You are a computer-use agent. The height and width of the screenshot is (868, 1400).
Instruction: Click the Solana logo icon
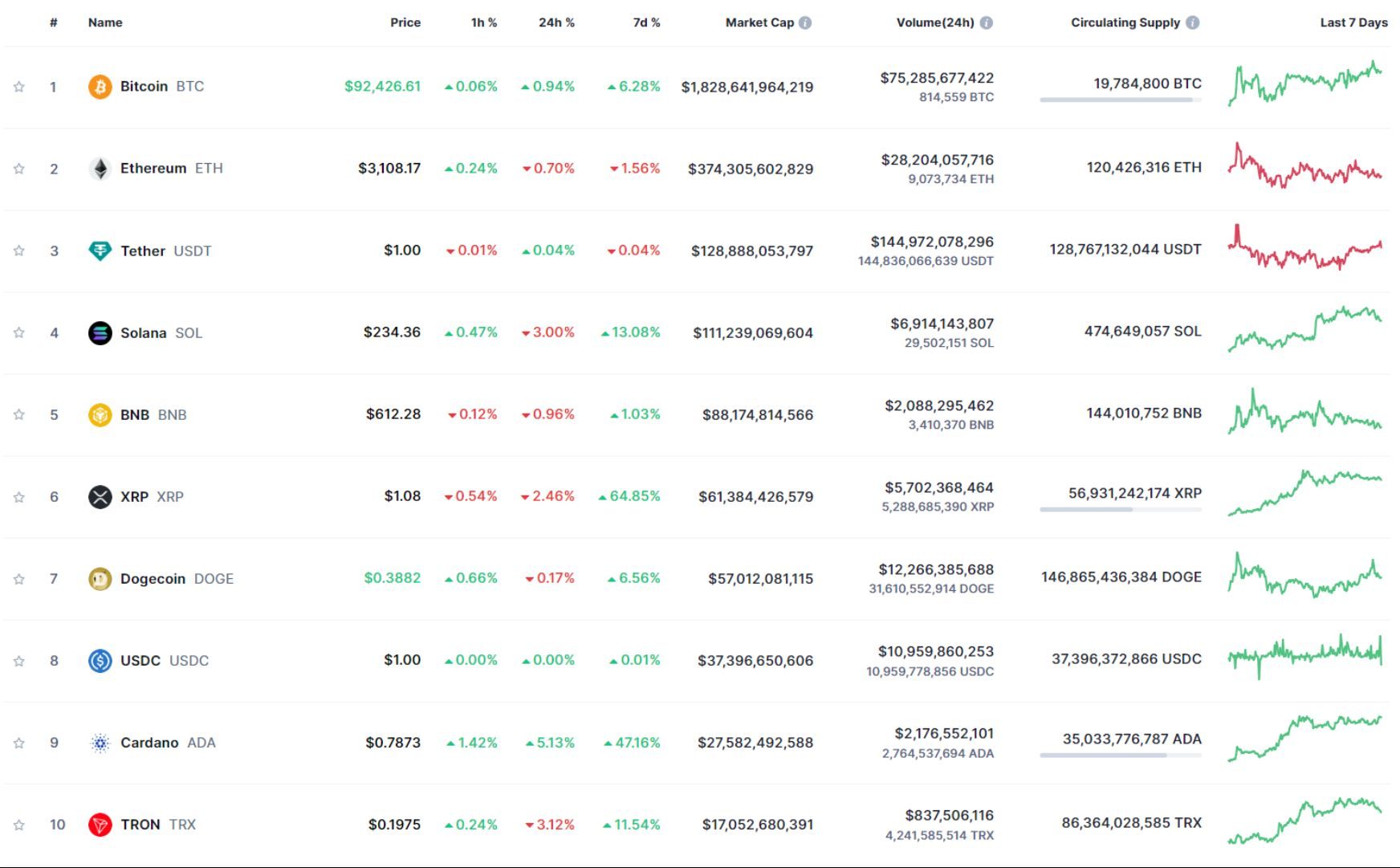(x=99, y=332)
